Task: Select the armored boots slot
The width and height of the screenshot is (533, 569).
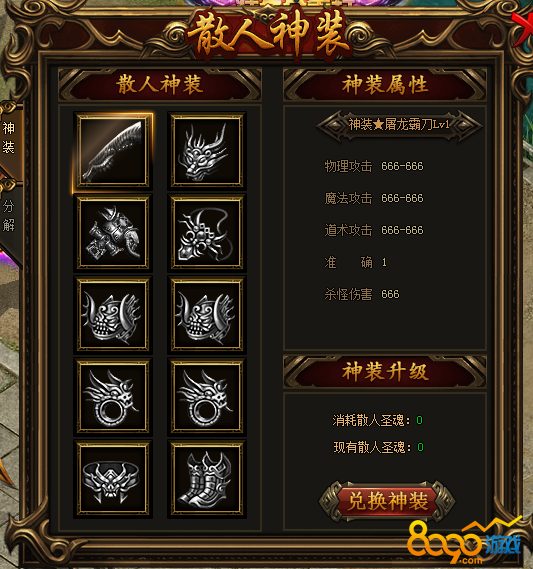Action: click(207, 478)
